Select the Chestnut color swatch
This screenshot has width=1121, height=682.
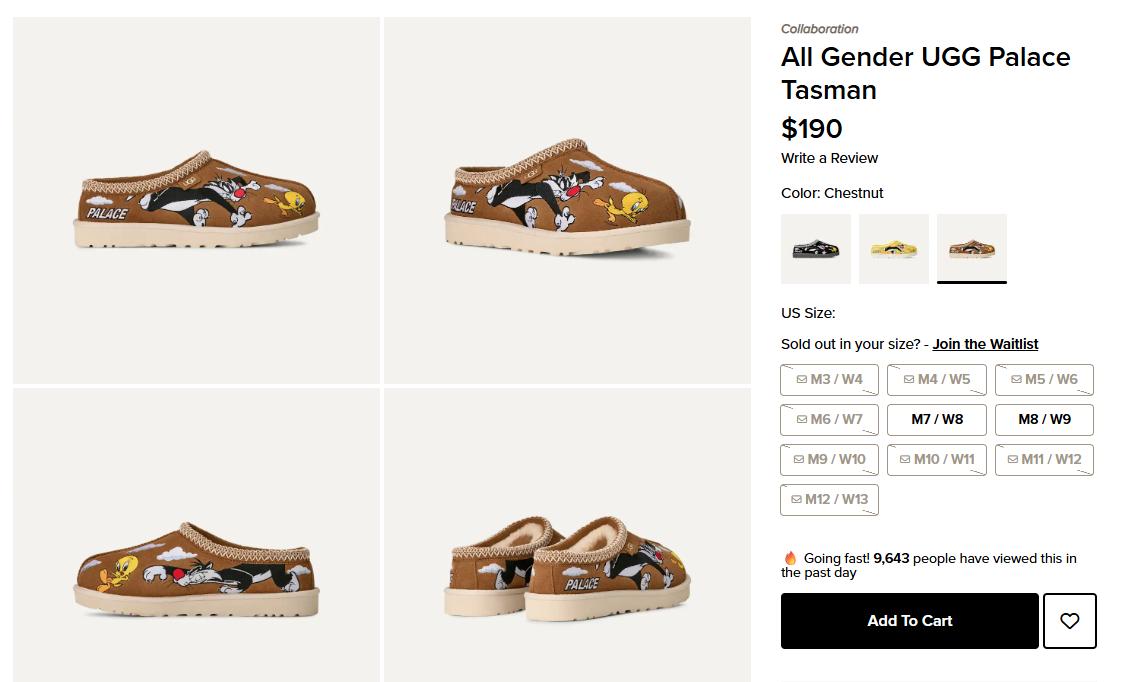971,249
